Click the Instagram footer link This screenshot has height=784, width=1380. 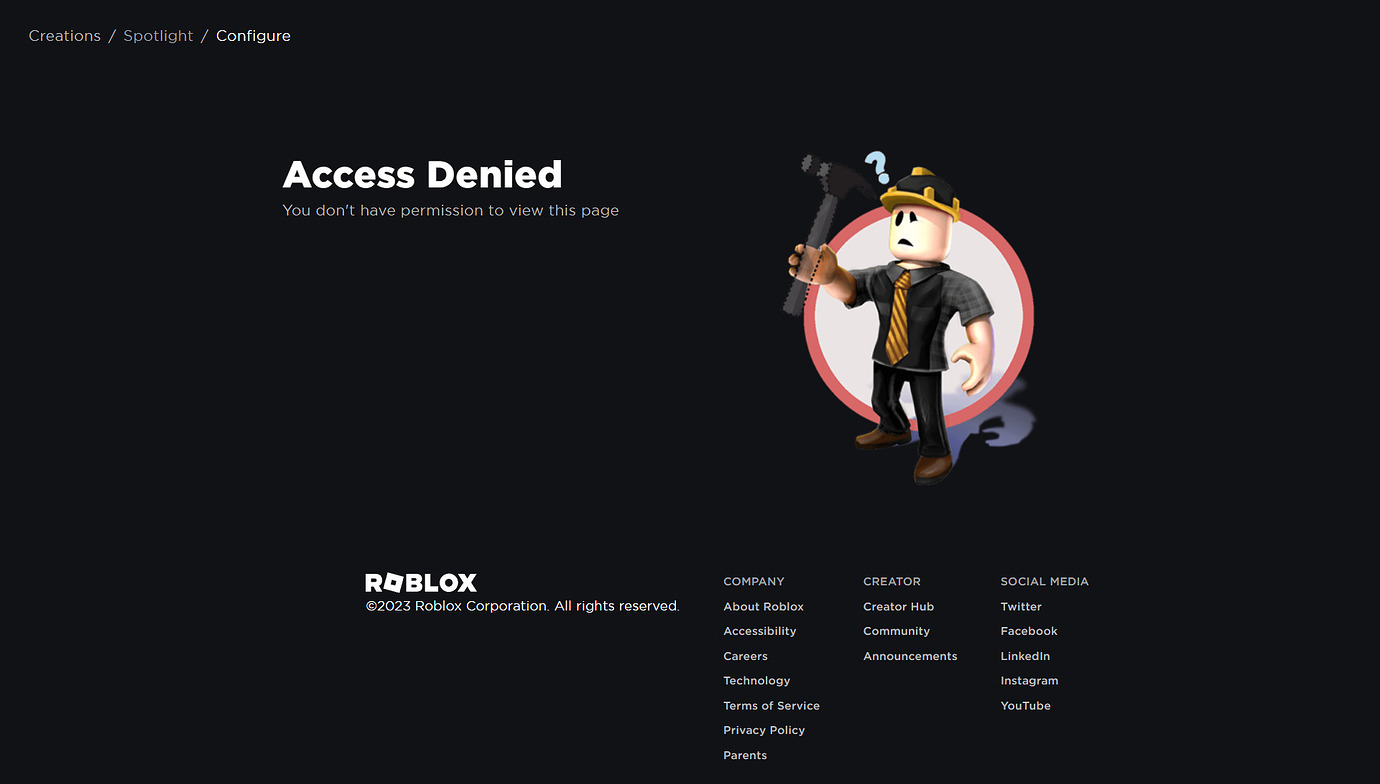pyautogui.click(x=1029, y=681)
